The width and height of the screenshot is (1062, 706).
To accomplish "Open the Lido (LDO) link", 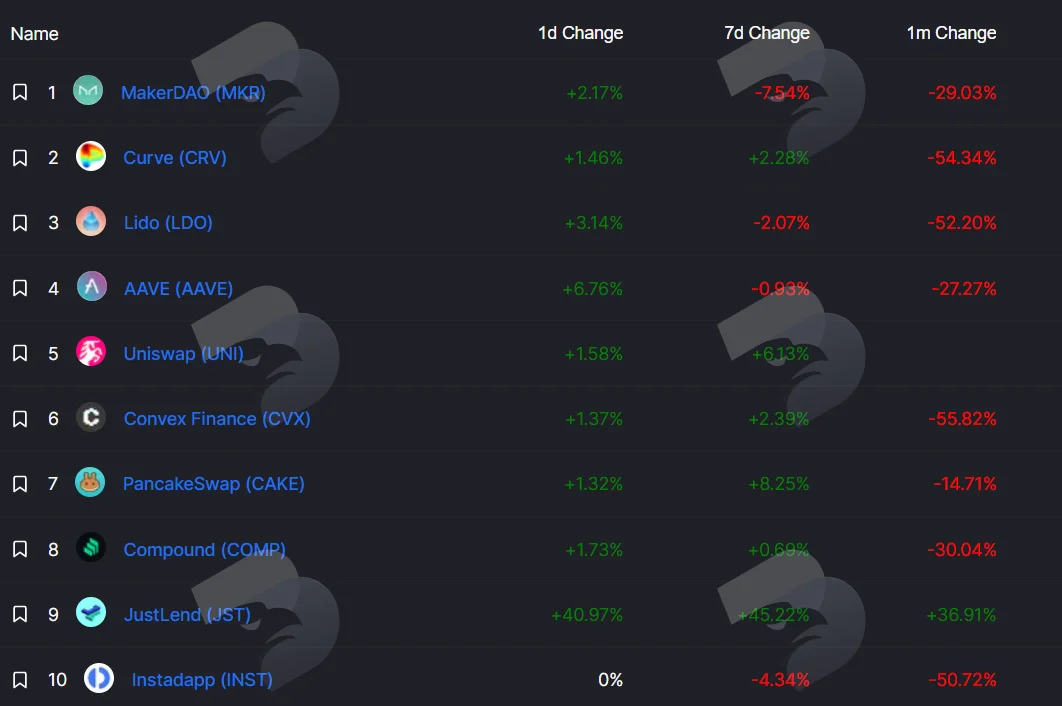I will 168,223.
